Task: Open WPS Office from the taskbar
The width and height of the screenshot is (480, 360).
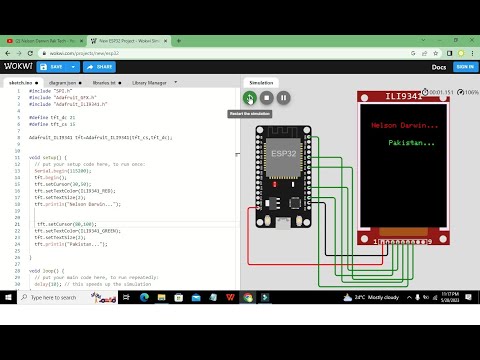Action: pyautogui.click(x=230, y=297)
